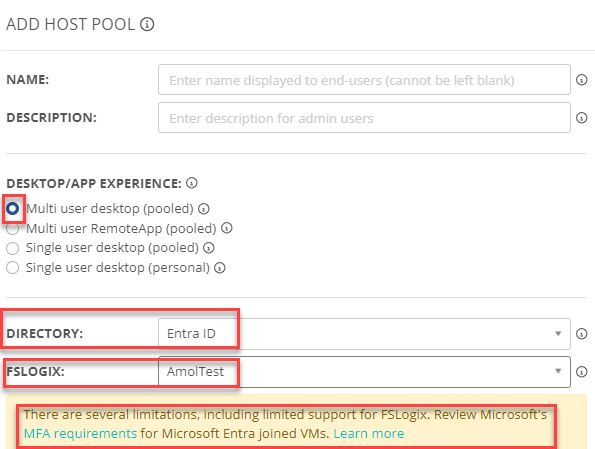Image resolution: width=595 pixels, height=449 pixels.
Task: Click the info icon beside Directory dropdown
Action: pos(581,334)
